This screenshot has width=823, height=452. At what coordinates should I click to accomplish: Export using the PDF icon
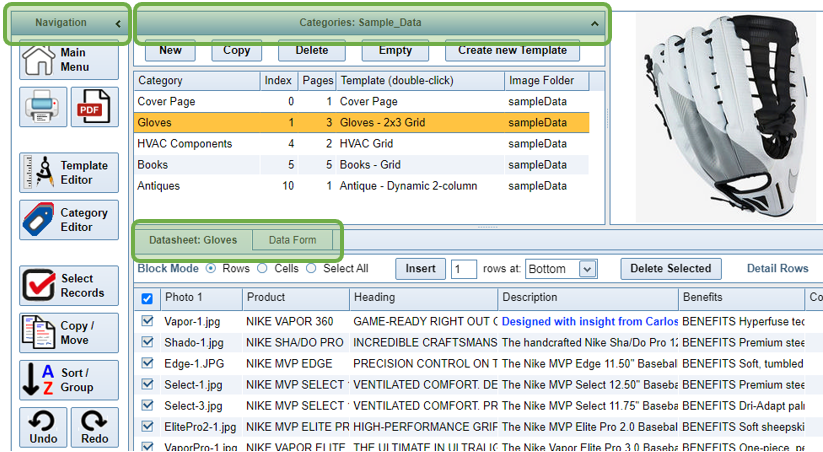(x=94, y=108)
